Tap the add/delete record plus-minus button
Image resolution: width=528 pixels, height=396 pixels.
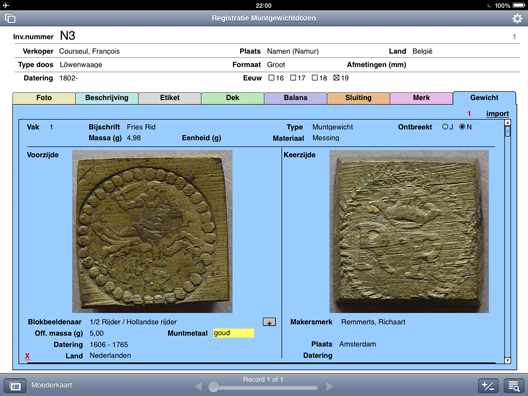pyautogui.click(x=488, y=386)
